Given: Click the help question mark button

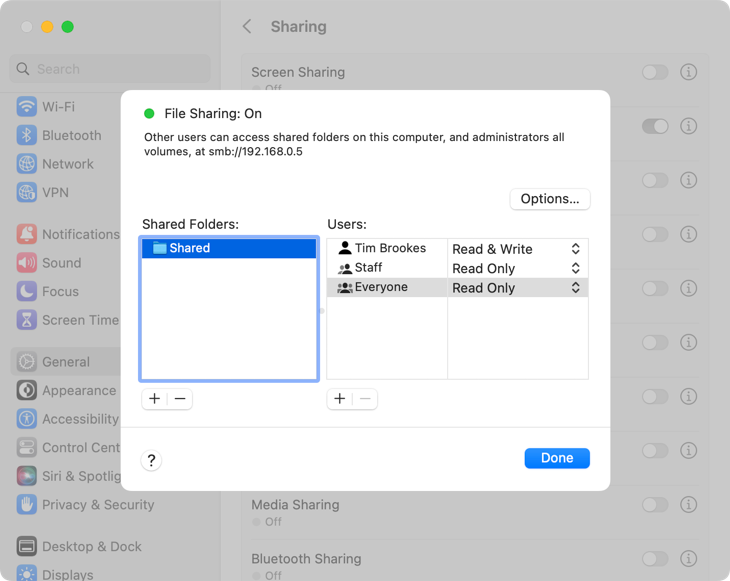Looking at the screenshot, I should pos(151,460).
